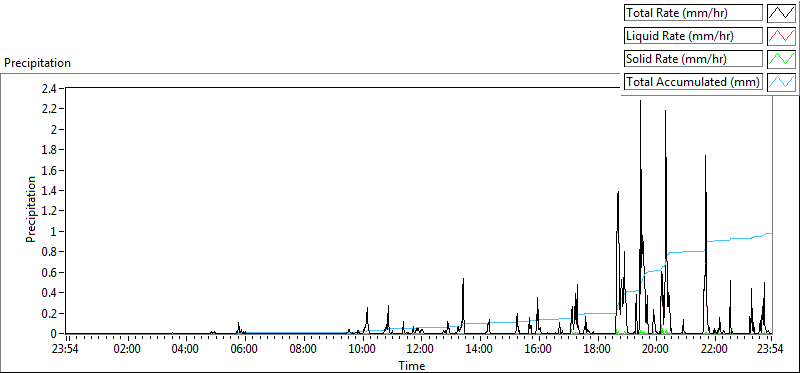Image resolution: width=800 pixels, height=373 pixels.
Task: Select the Total Accumulated (mm) legend label
Action: tap(693, 82)
